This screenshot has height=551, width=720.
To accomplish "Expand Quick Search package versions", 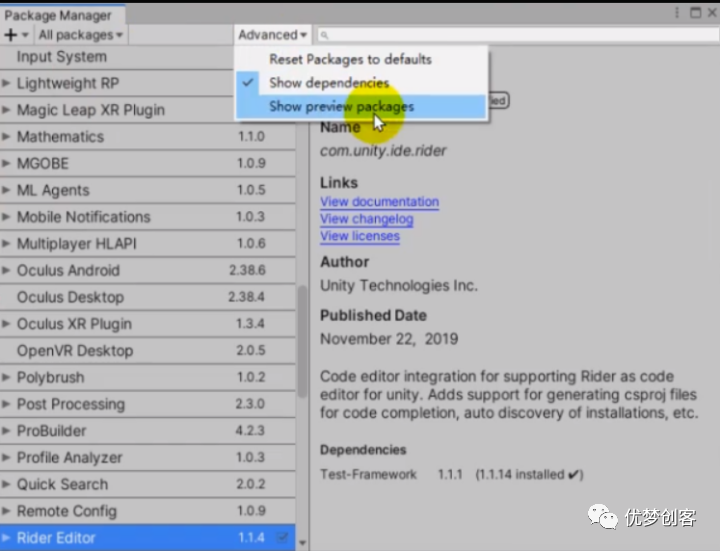I will point(6,484).
